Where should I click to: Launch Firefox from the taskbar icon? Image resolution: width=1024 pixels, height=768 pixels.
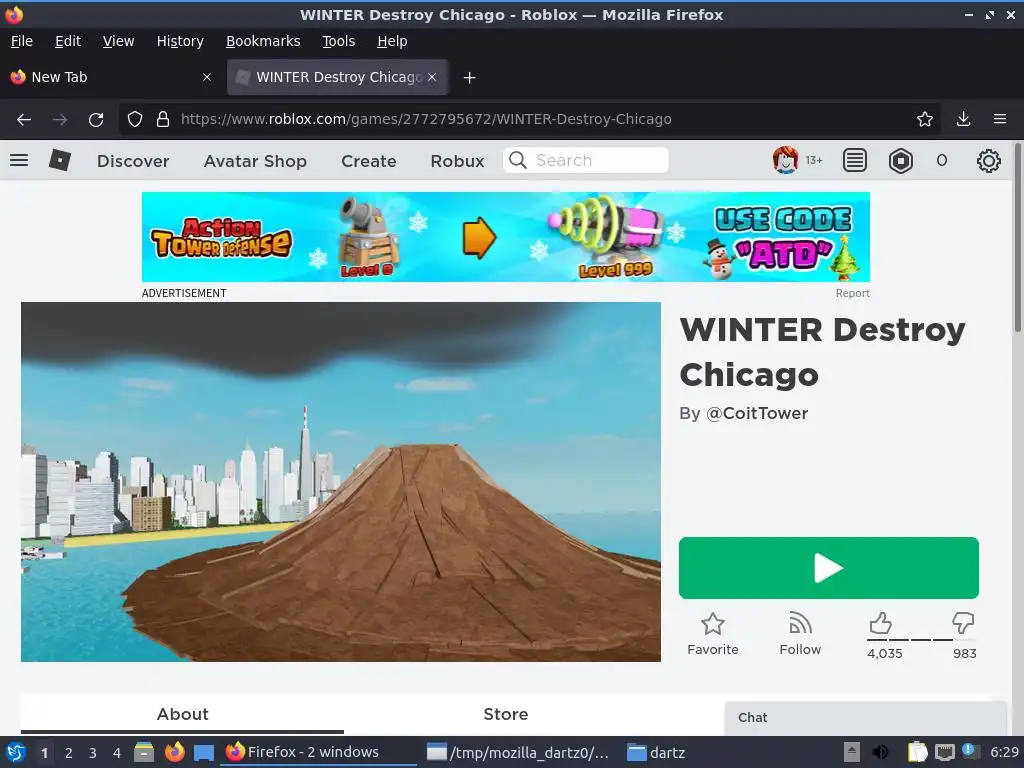pyautogui.click(x=174, y=752)
